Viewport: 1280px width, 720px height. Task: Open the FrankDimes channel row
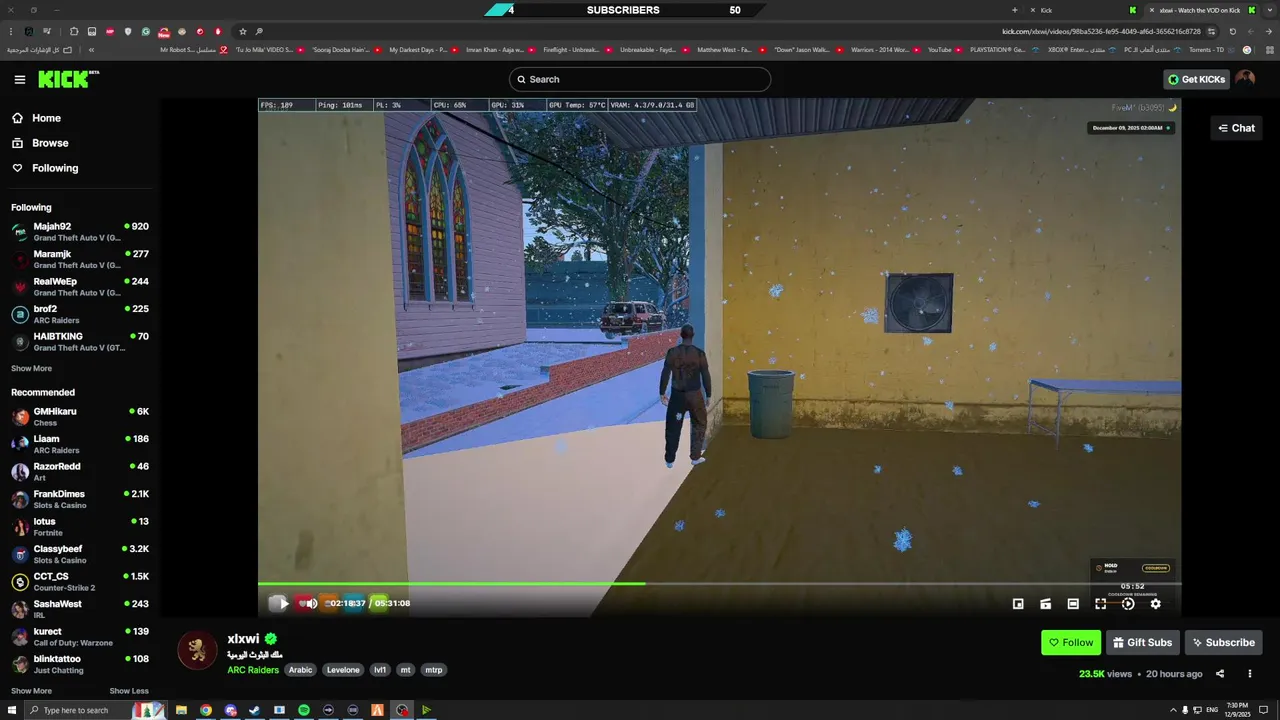coord(80,499)
